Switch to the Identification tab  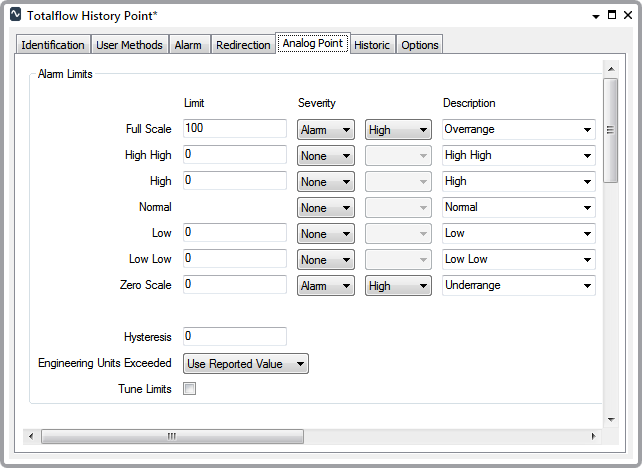53,45
